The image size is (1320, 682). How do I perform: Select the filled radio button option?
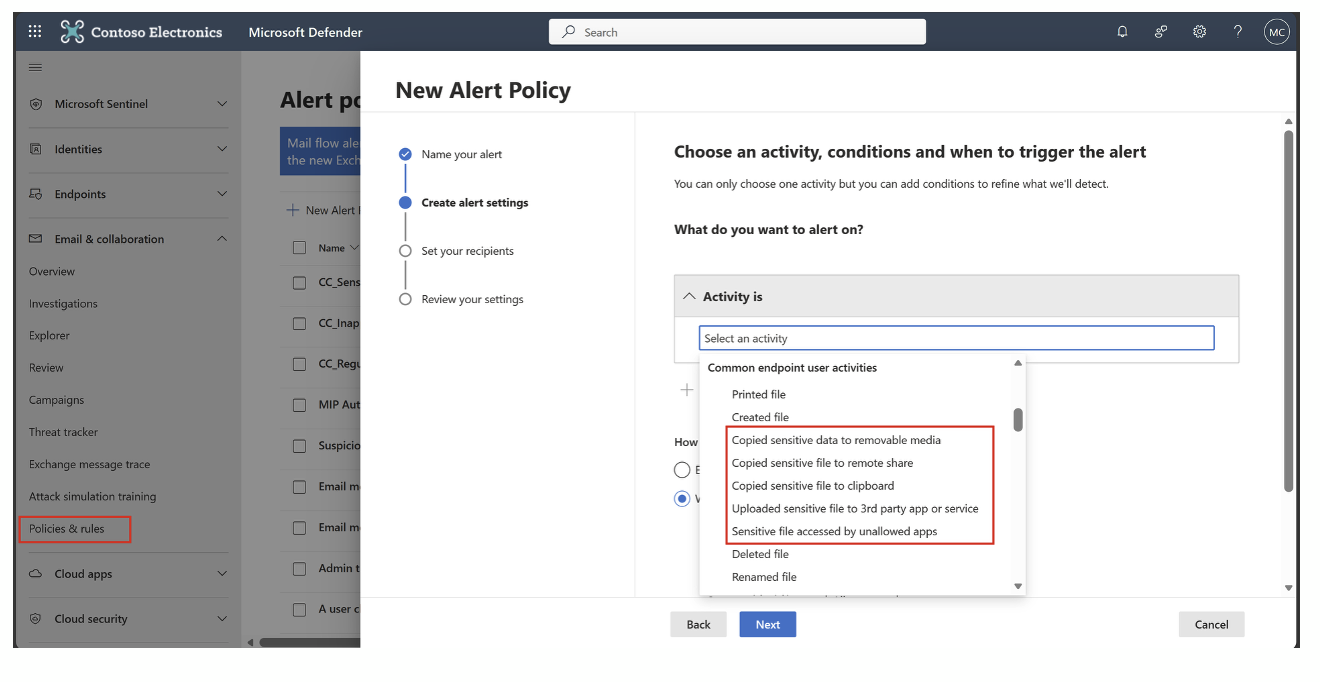click(x=682, y=498)
